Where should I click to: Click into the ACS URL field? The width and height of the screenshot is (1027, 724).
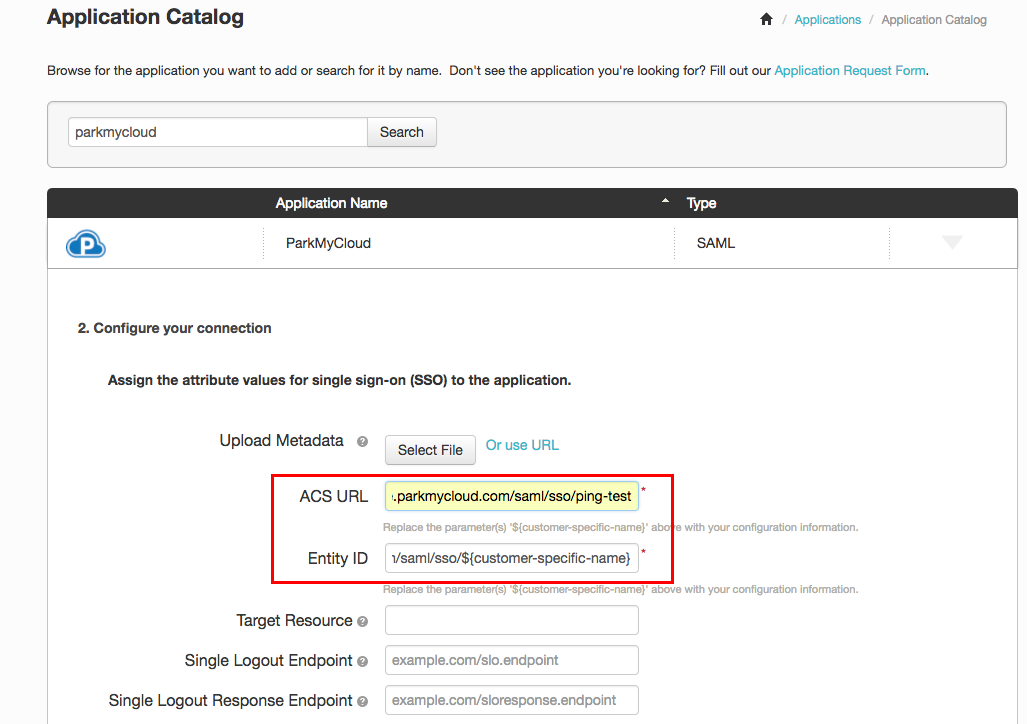(x=512, y=496)
